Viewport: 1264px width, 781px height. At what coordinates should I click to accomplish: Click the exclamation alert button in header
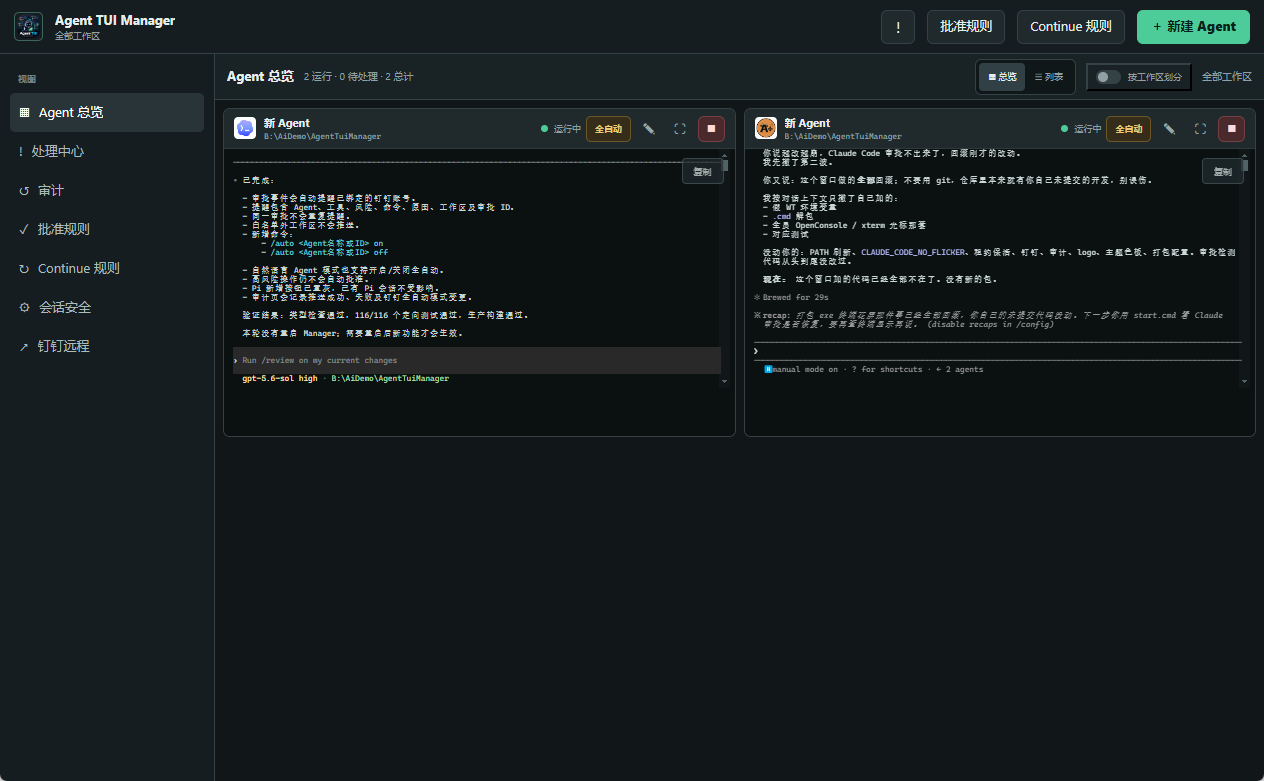[x=898, y=27]
